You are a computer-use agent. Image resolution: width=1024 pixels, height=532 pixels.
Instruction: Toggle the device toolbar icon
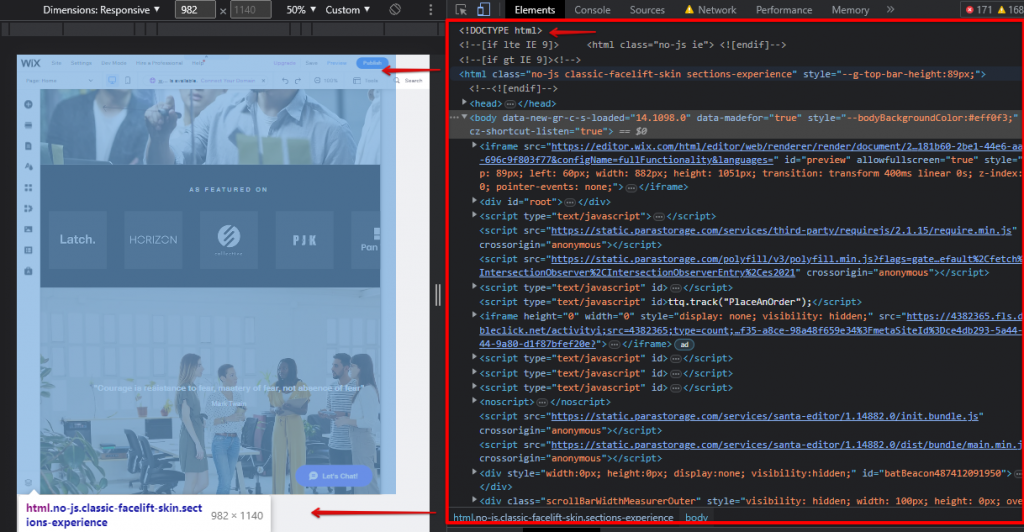486,10
